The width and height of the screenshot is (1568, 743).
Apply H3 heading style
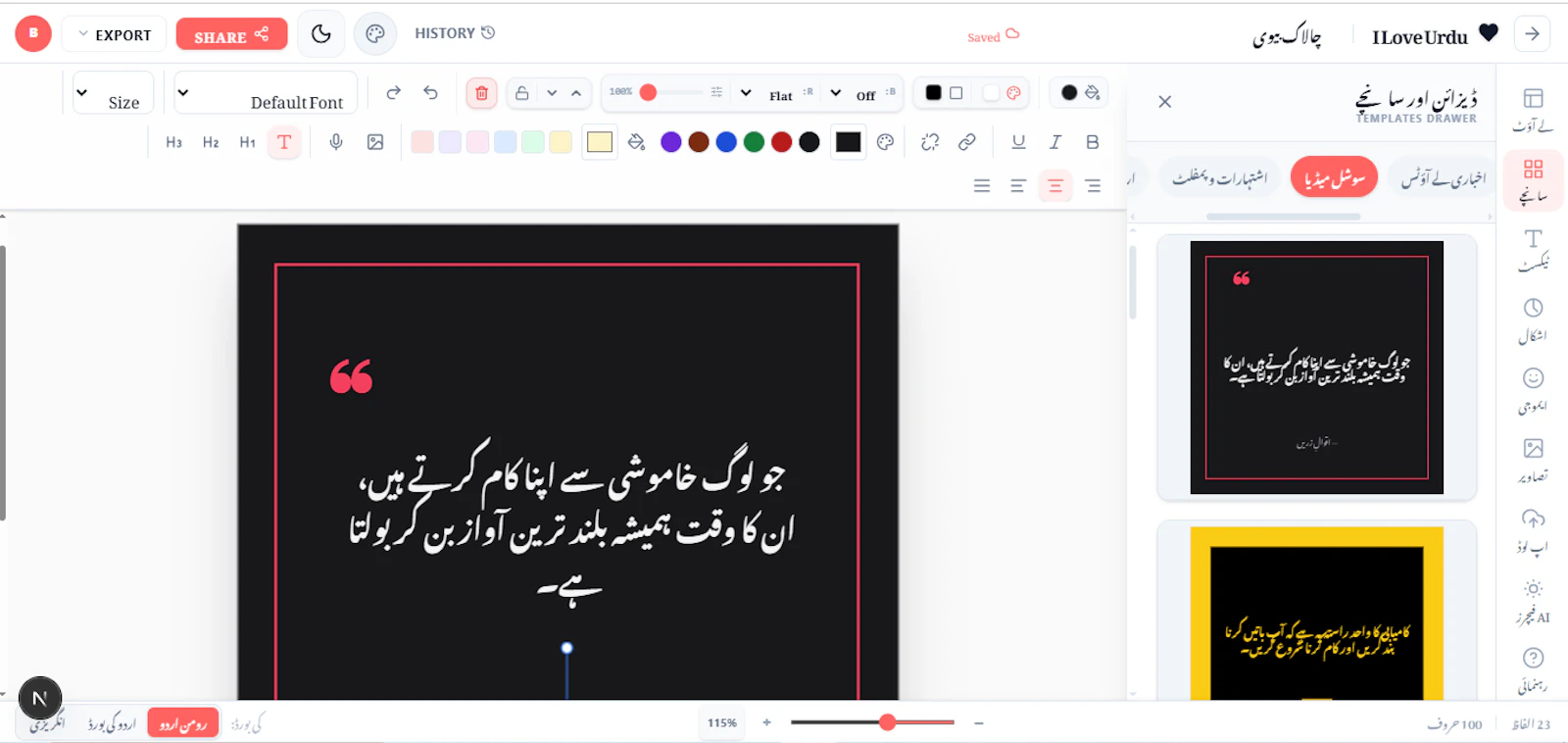coord(173,142)
